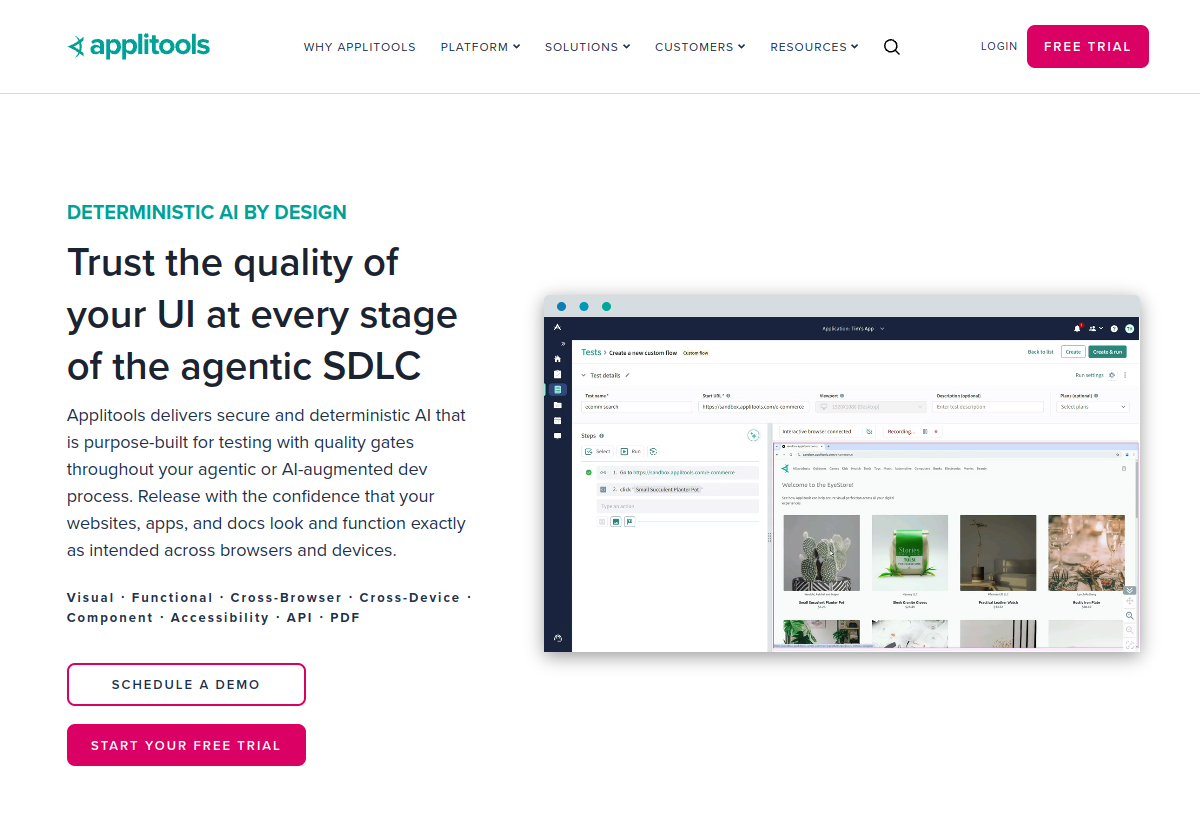
Task: Click the Practical Leather Watch thumbnail
Action: (x=998, y=552)
